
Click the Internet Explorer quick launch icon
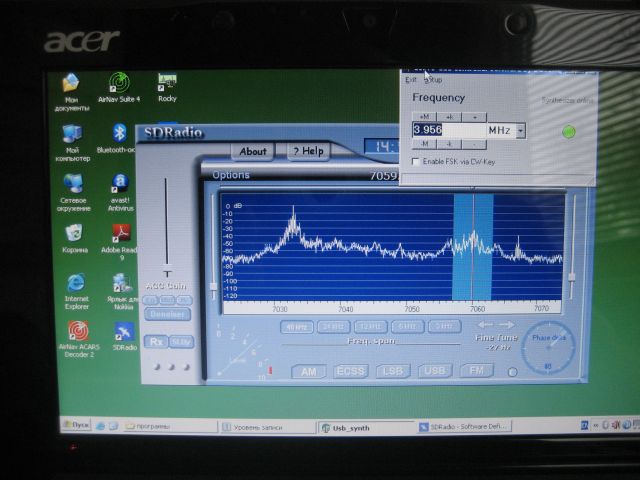click(100, 426)
